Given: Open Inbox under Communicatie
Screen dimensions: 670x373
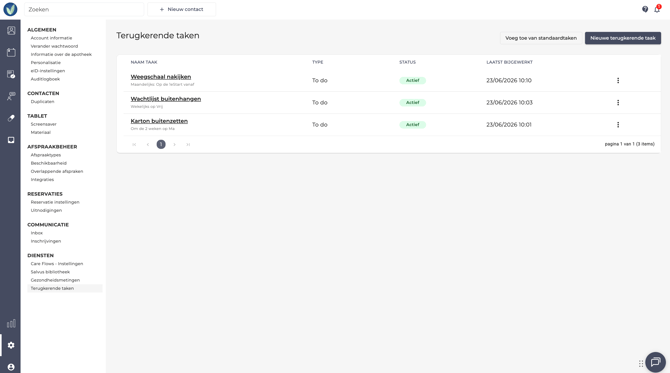Looking at the screenshot, I should (37, 233).
